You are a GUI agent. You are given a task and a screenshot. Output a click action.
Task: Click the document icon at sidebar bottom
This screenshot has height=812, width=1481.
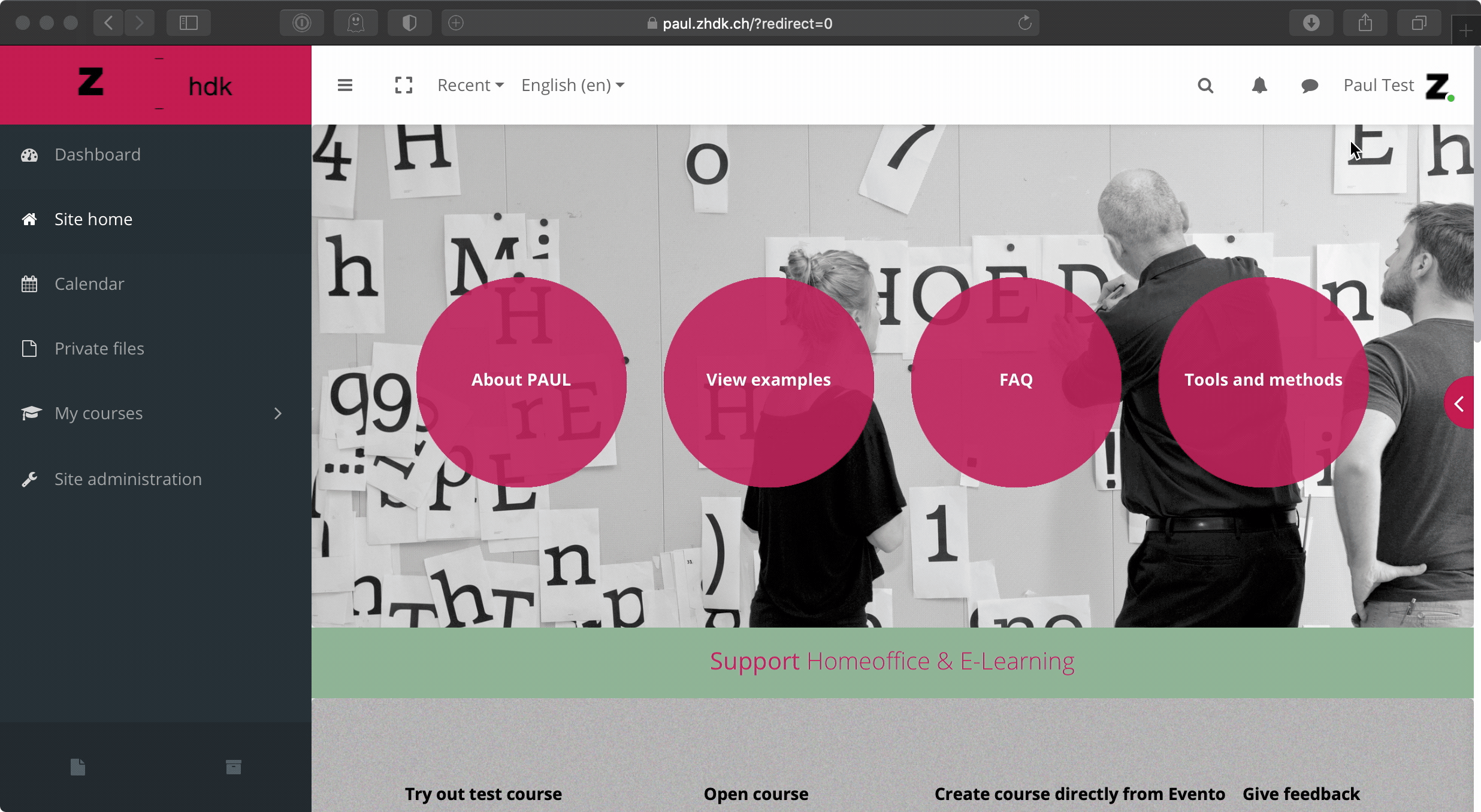click(x=78, y=767)
